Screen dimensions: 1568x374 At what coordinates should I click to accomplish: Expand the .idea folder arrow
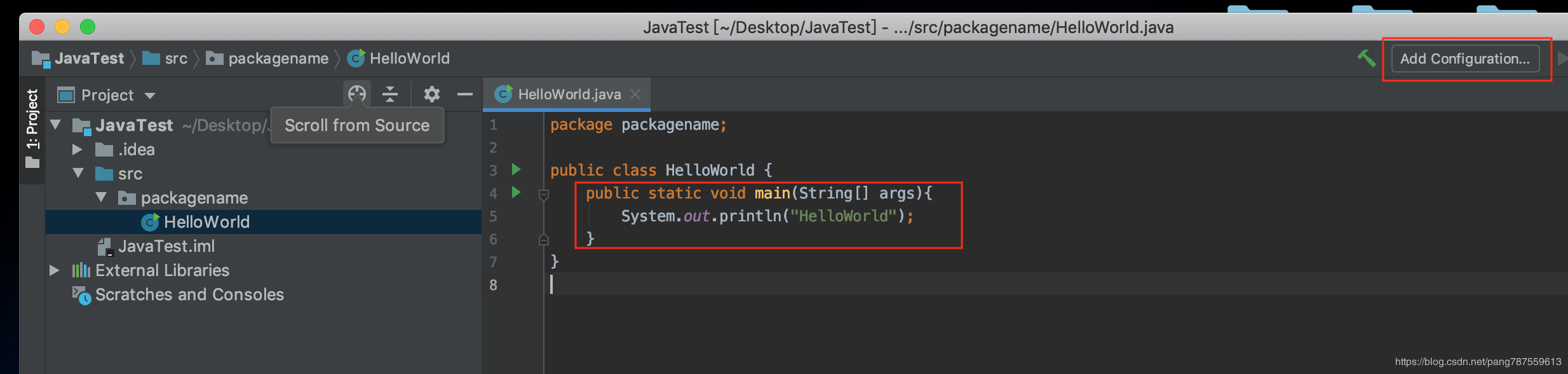click(78, 149)
